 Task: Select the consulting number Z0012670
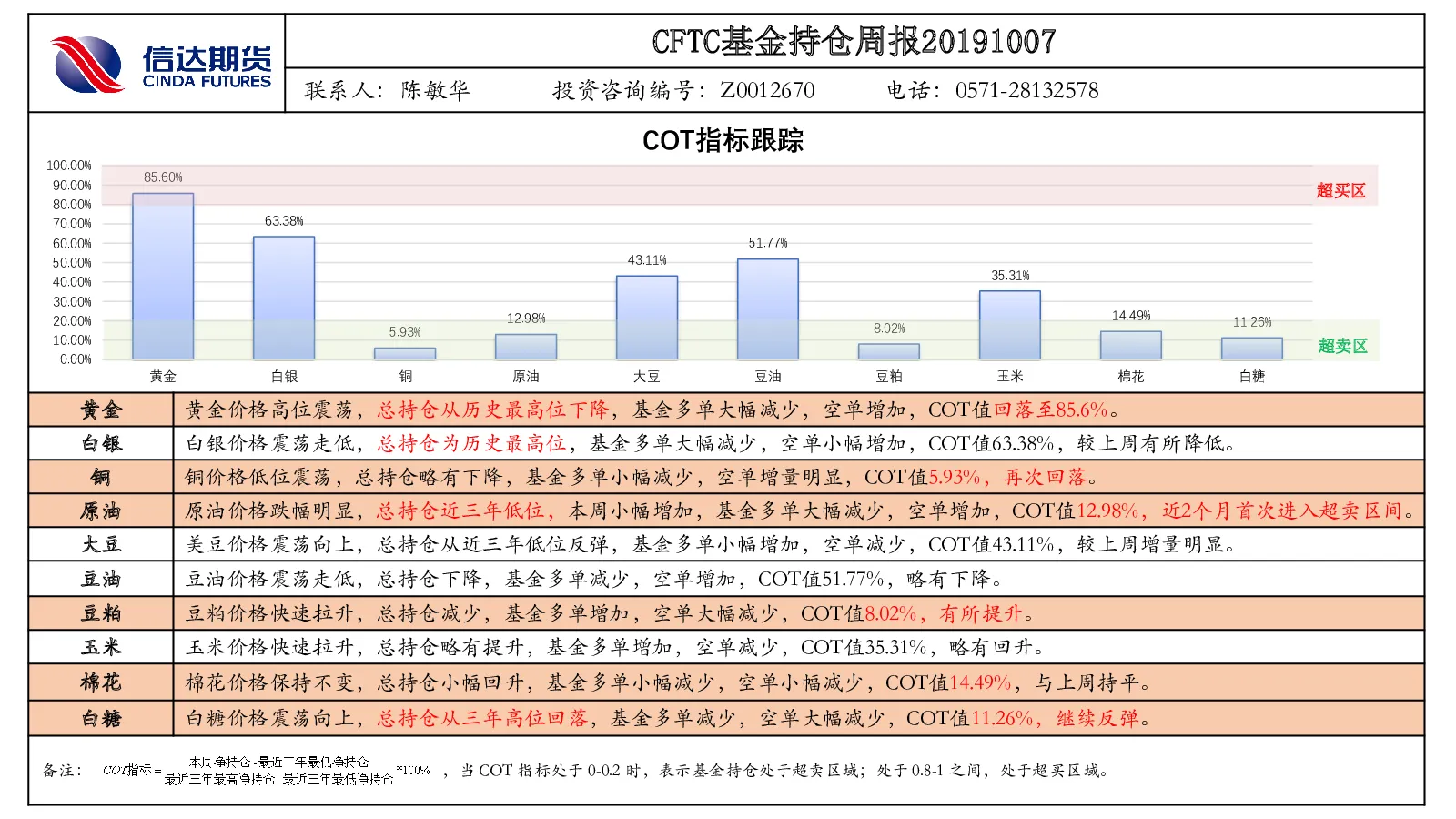click(767, 90)
